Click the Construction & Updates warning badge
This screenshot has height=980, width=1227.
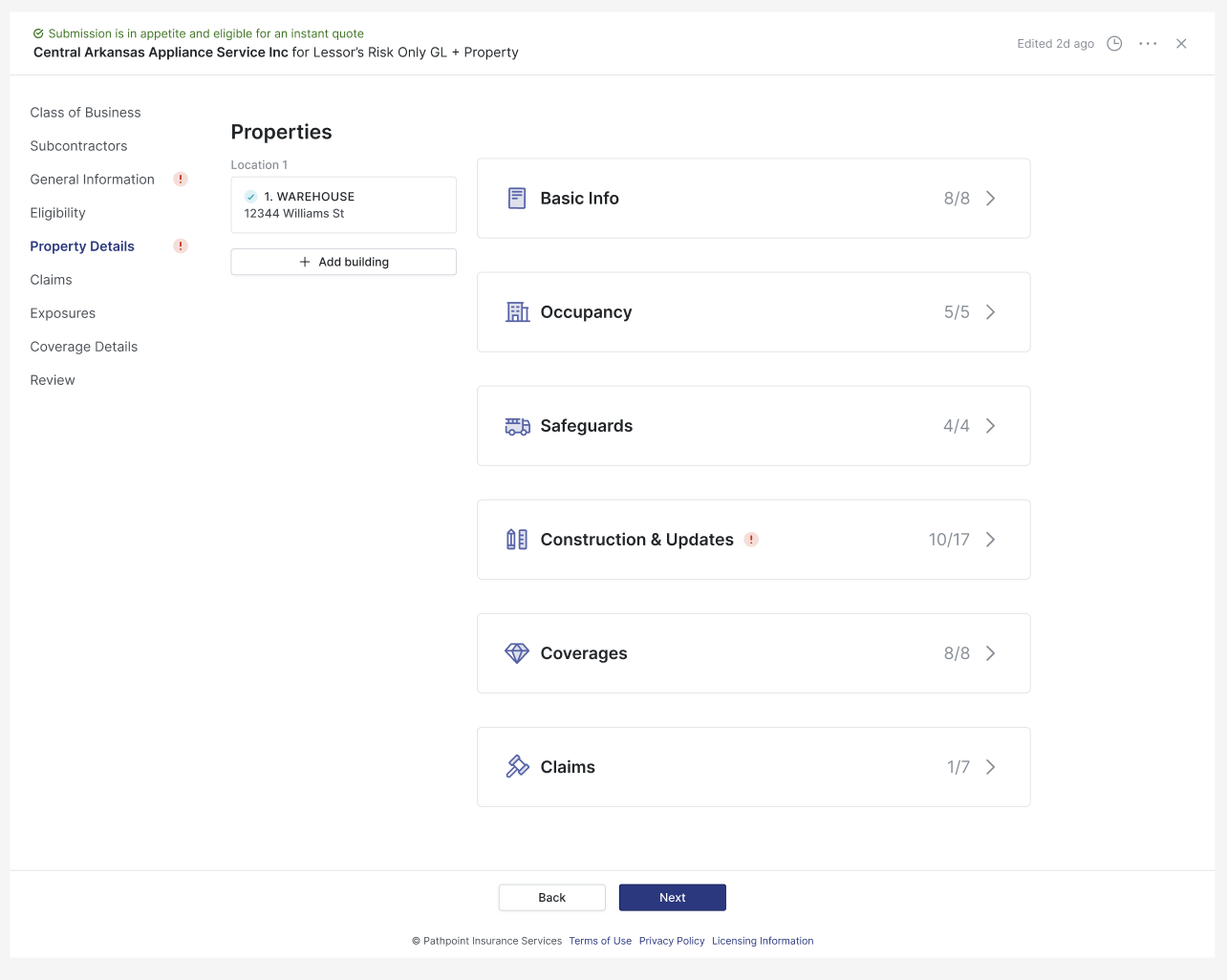(x=751, y=540)
